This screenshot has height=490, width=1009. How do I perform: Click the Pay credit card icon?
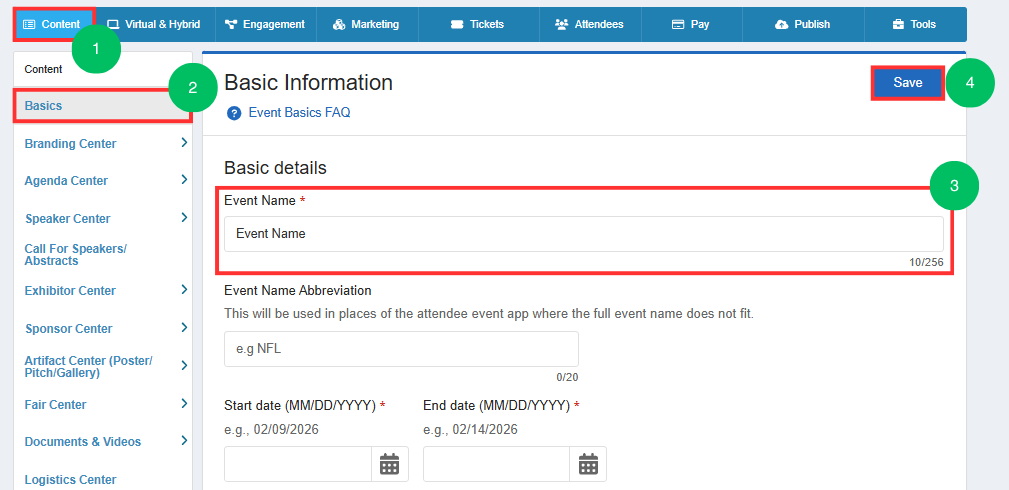(678, 24)
